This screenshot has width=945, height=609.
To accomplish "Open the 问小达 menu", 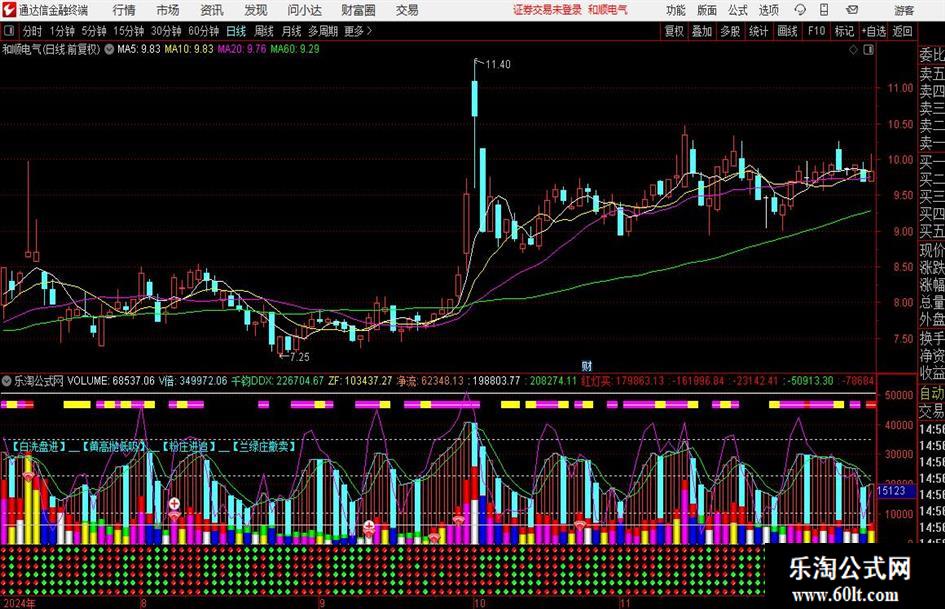I will coord(304,10).
